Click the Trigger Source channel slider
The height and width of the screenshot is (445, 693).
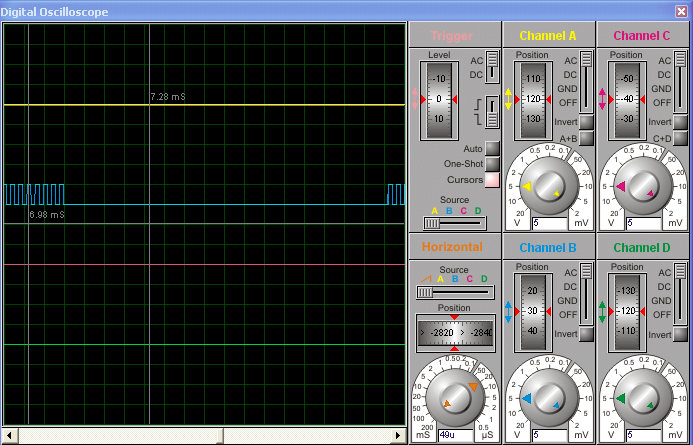click(x=434, y=224)
